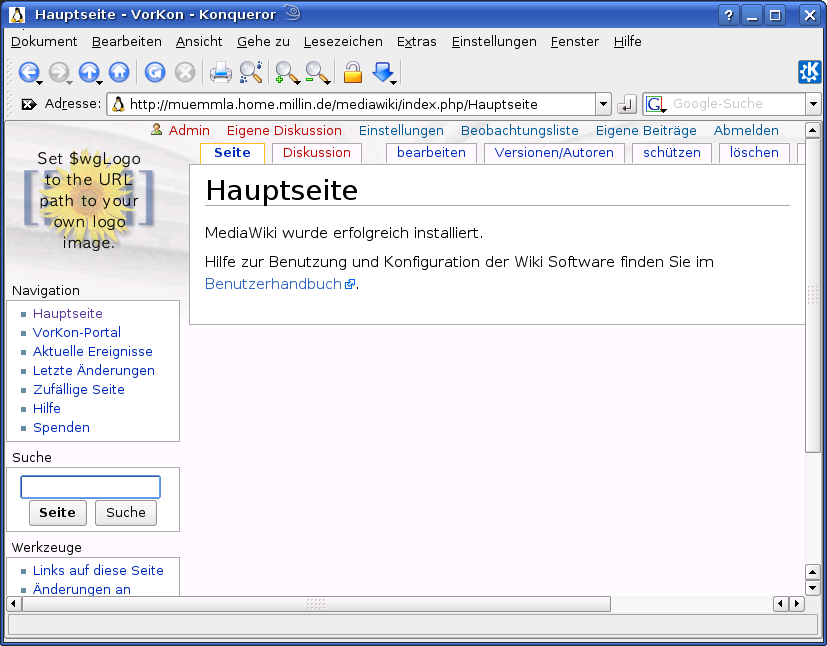The width and height of the screenshot is (827, 646).
Task: Open Find in page binoculars-style icon
Action: 251,72
